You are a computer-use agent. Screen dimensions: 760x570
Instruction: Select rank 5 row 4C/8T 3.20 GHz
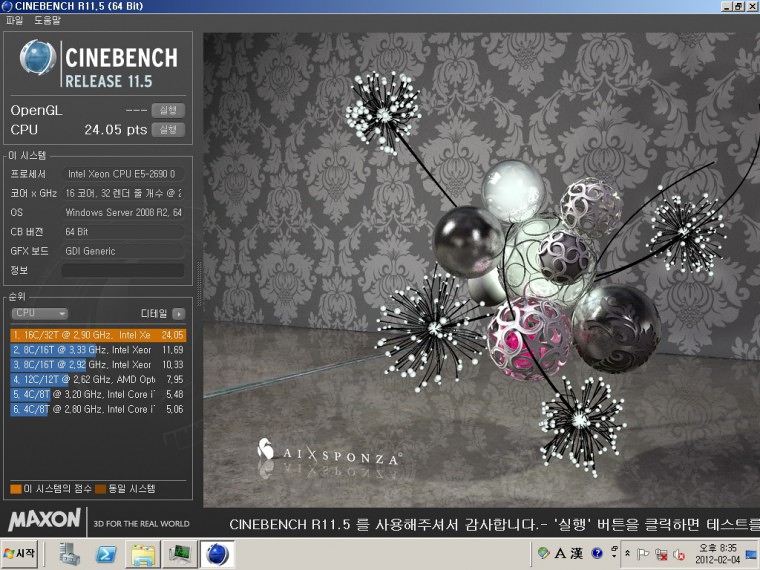point(98,395)
